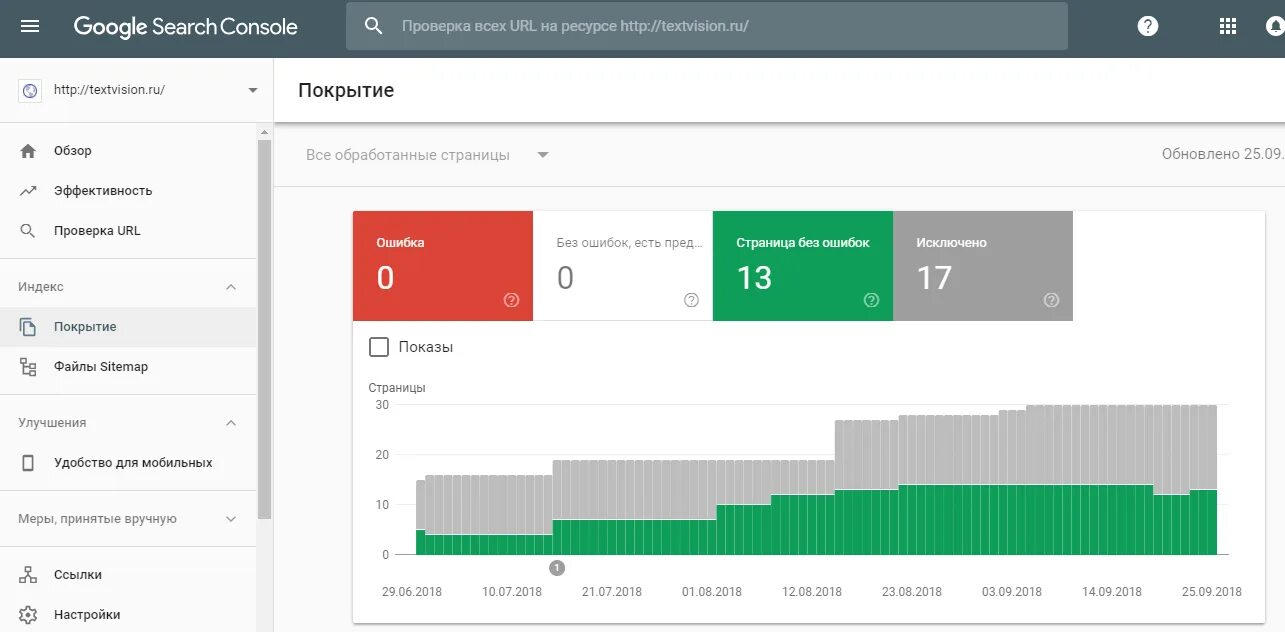Open the property selector dropdown arrow

253,90
